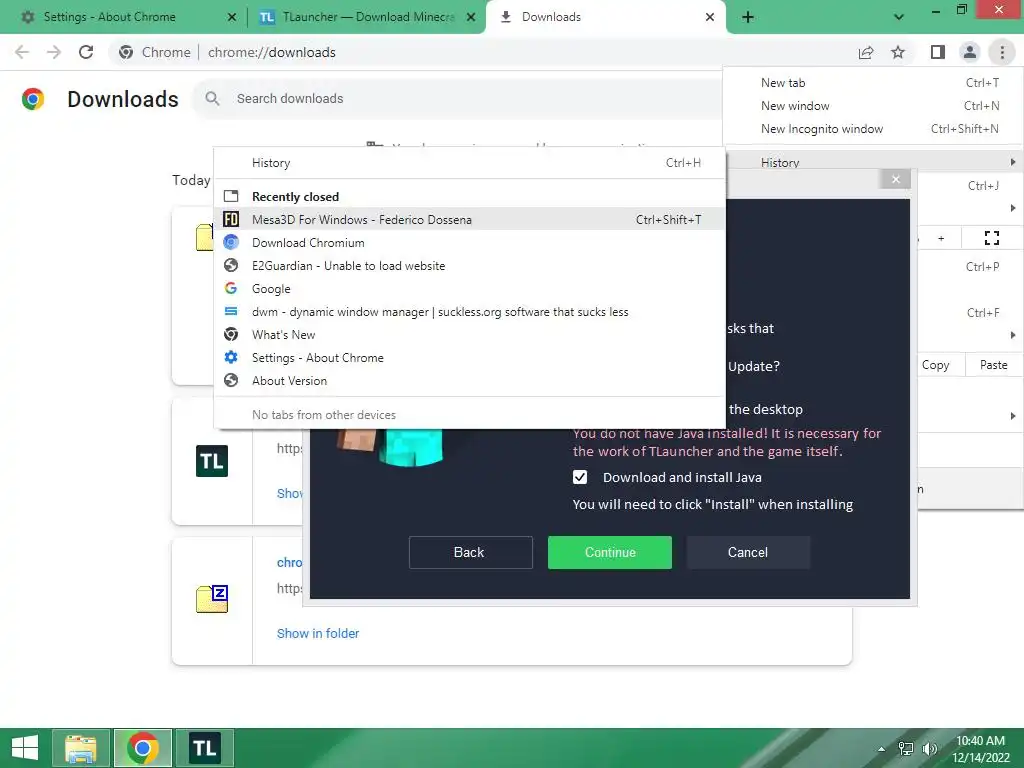Toggle Download and install Java checkbox
Image resolution: width=1024 pixels, height=768 pixels.
pyautogui.click(x=580, y=477)
